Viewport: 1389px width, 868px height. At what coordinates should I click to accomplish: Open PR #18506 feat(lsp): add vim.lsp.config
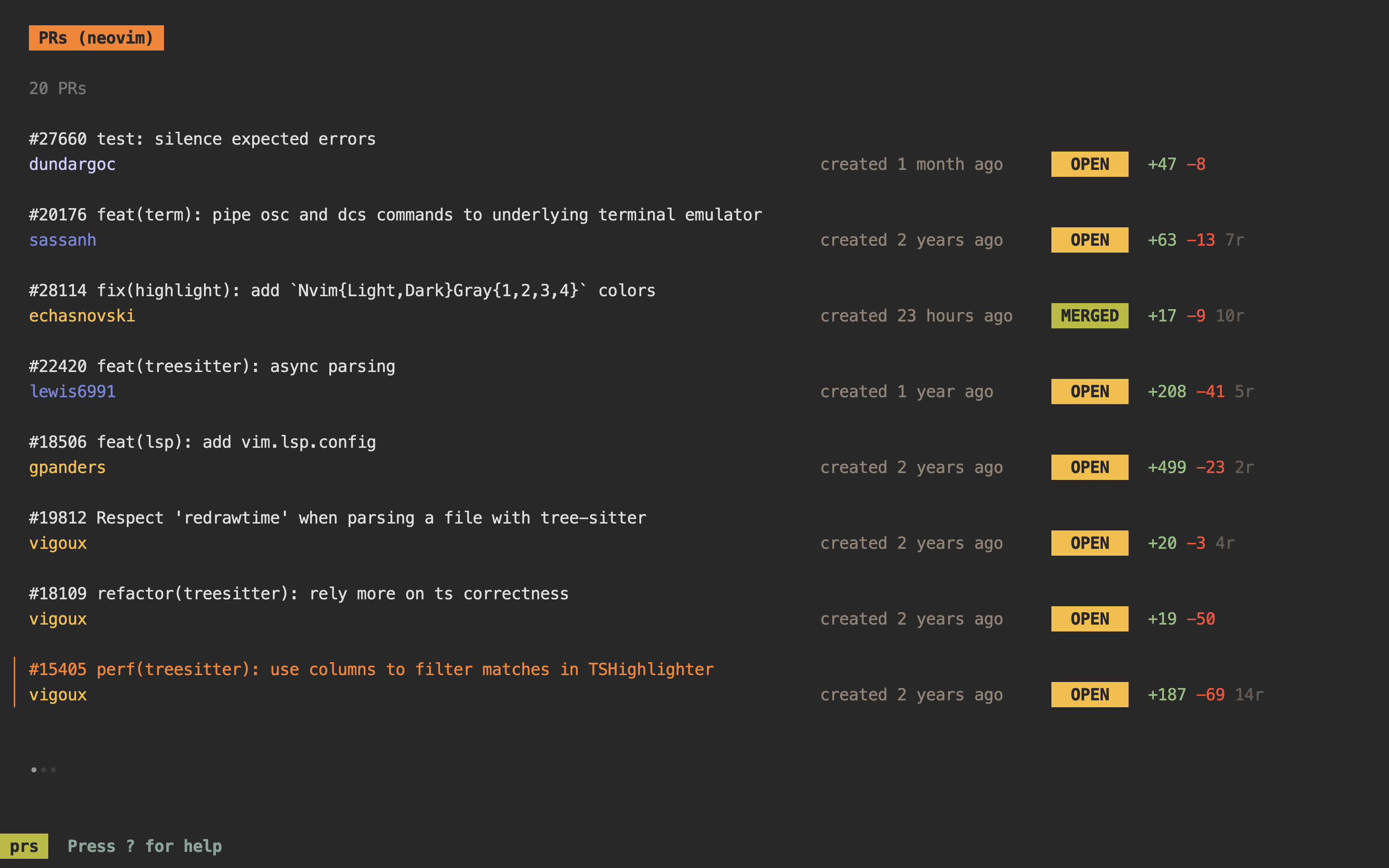[203, 441]
